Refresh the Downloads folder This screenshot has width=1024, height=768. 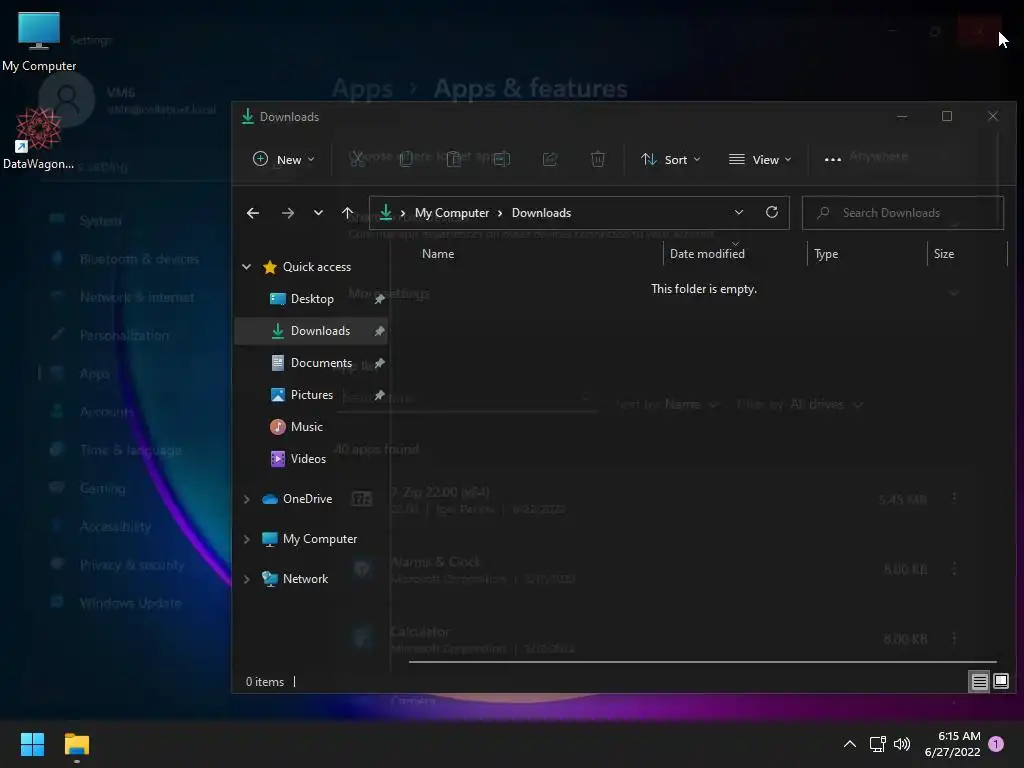pos(772,212)
